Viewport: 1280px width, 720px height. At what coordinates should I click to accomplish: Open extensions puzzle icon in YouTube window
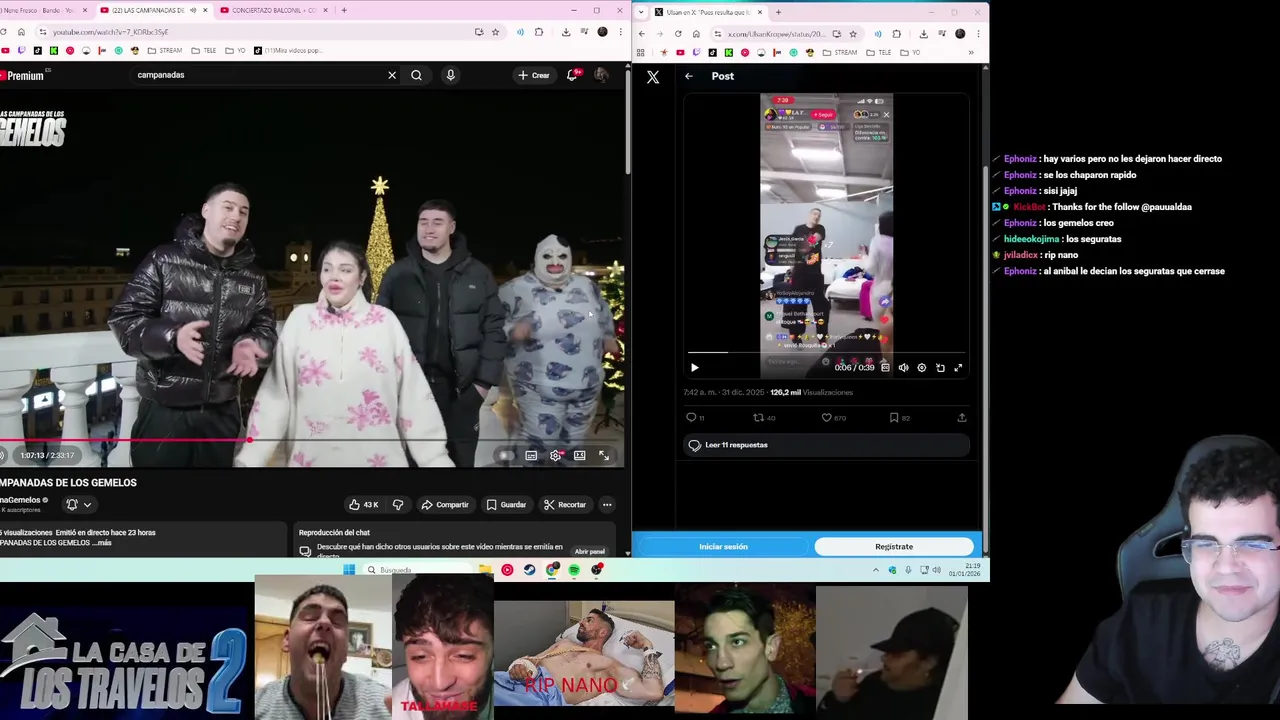click(x=539, y=32)
